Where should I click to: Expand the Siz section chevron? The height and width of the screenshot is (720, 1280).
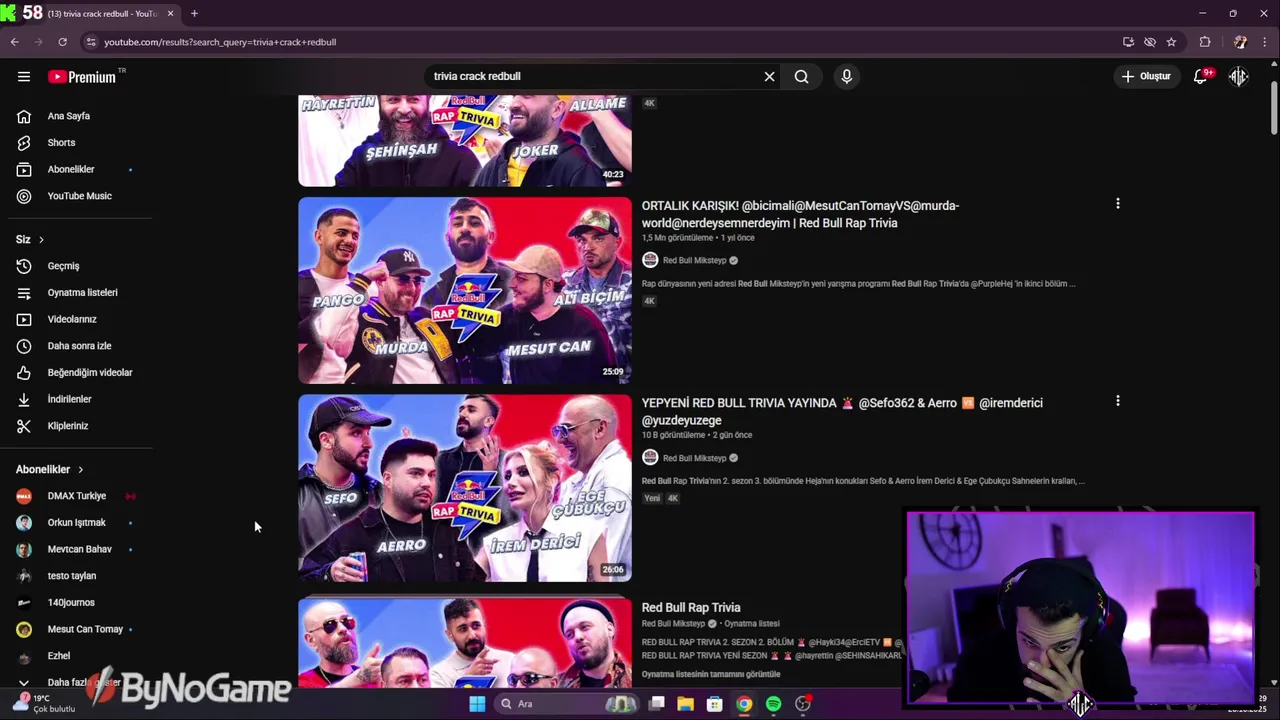[41, 239]
